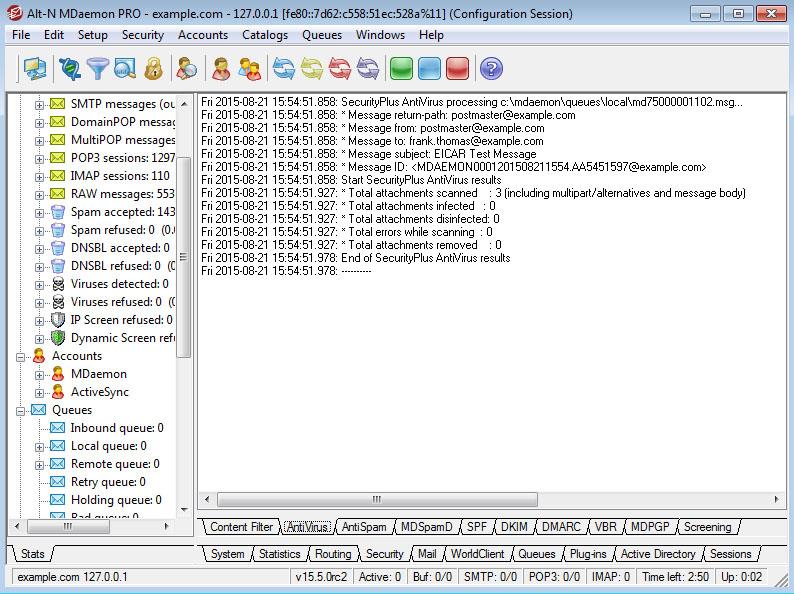Select the 'RAW messages: 553' tree row
The width and height of the screenshot is (794, 594).
point(123,194)
